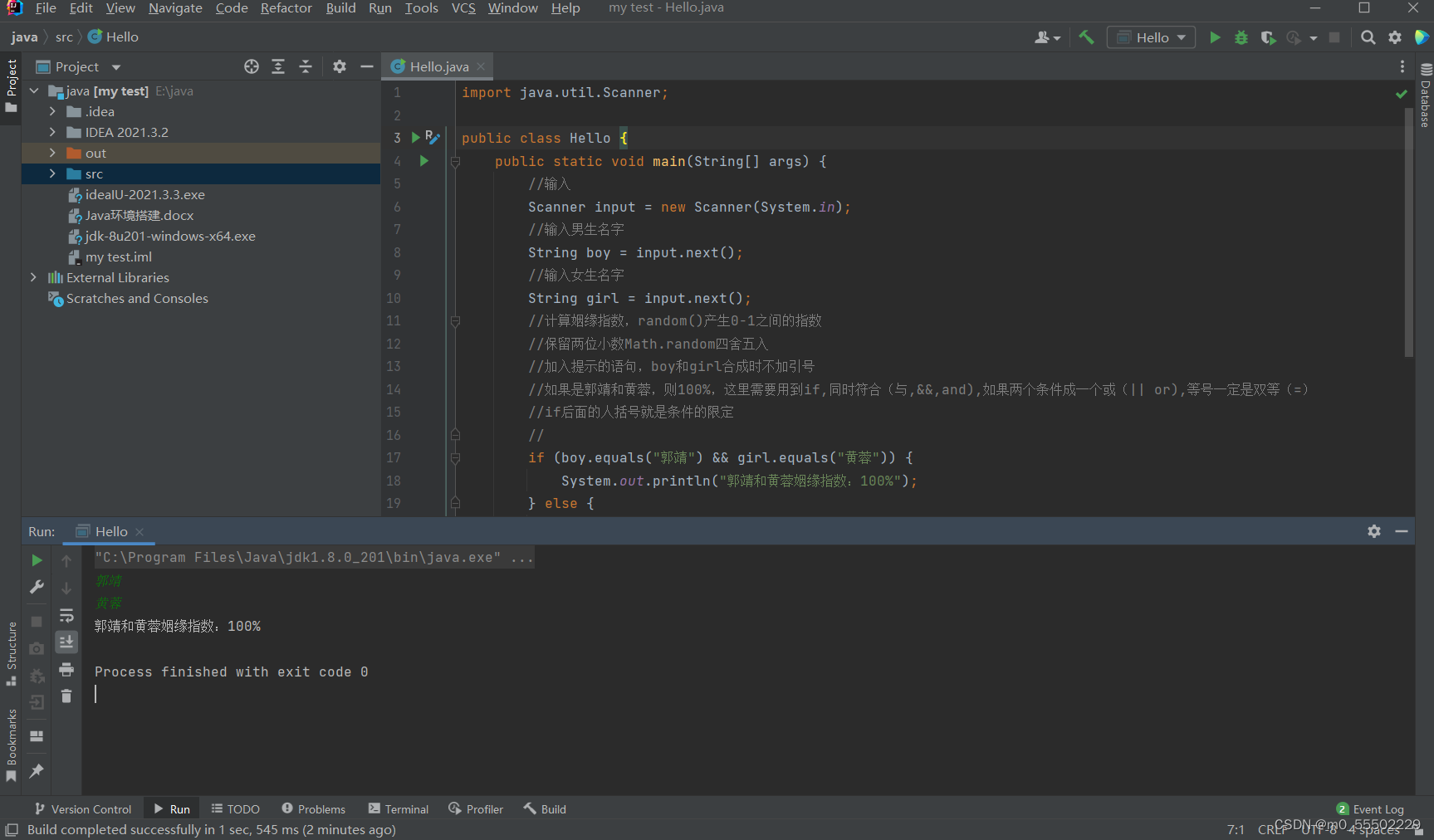Switch to the Terminal tab
The image size is (1434, 840).
point(399,808)
